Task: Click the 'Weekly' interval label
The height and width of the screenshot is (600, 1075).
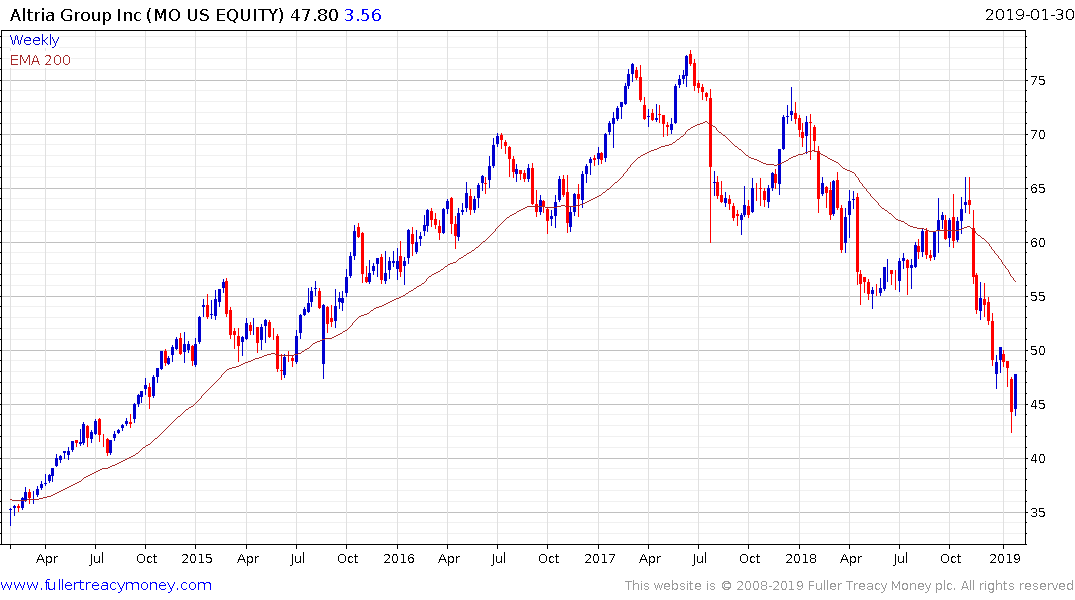Action: click(34, 40)
